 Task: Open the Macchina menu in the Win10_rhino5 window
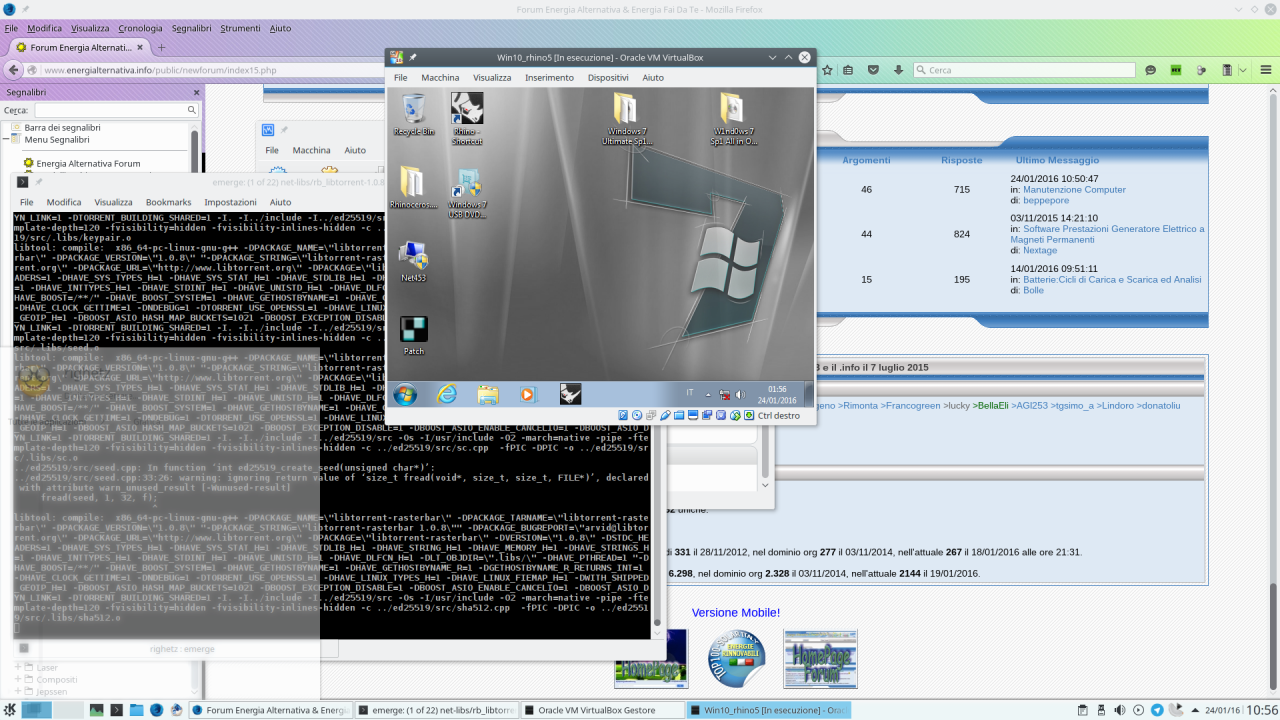coord(440,77)
